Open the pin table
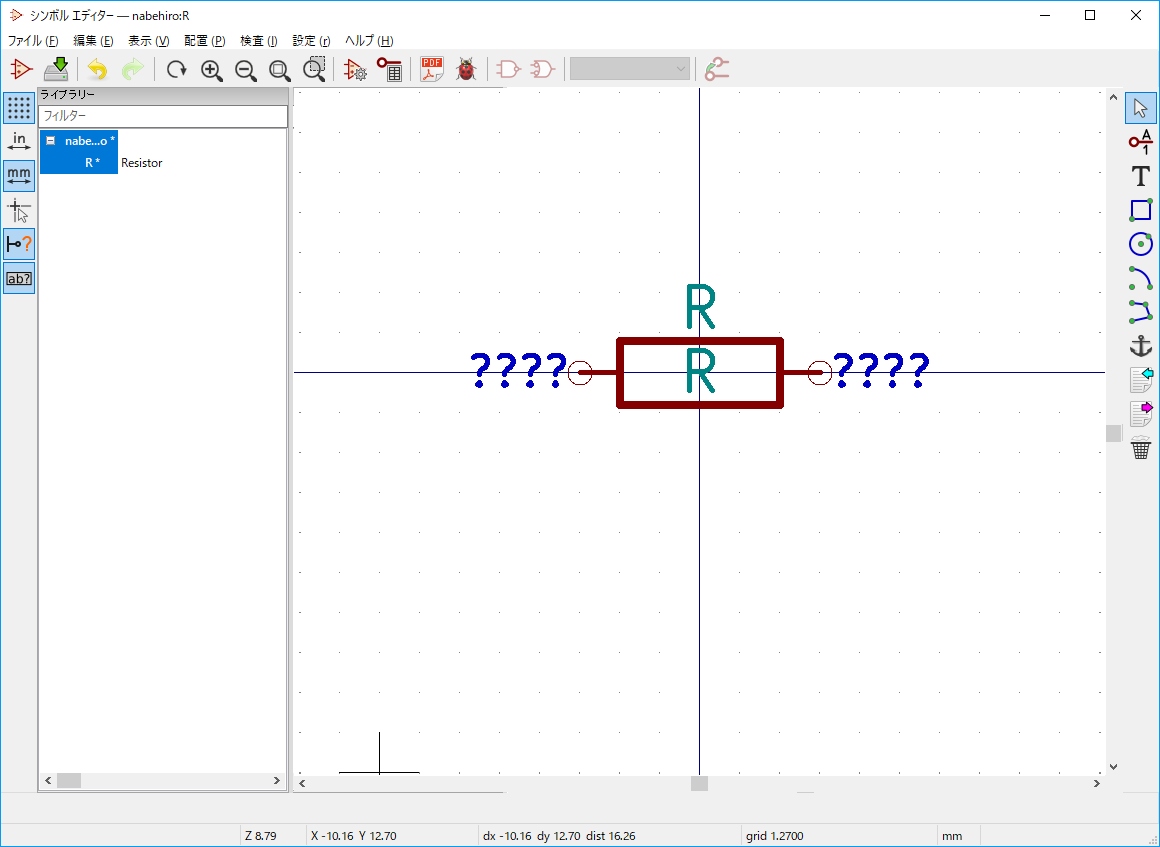This screenshot has width=1160, height=847. 389,70
